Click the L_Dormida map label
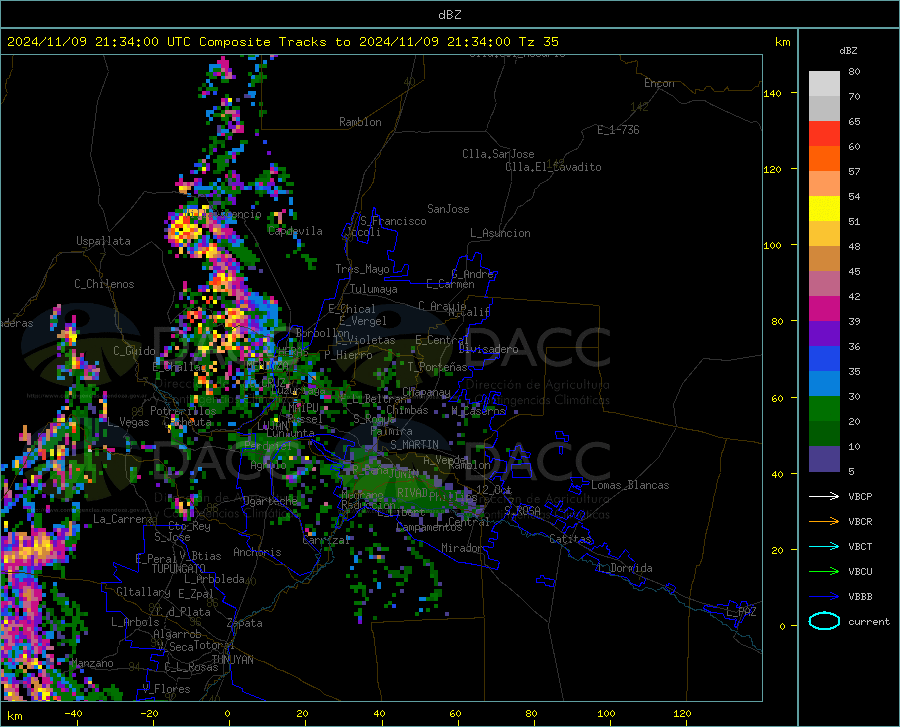The image size is (900, 727). [x=625, y=568]
